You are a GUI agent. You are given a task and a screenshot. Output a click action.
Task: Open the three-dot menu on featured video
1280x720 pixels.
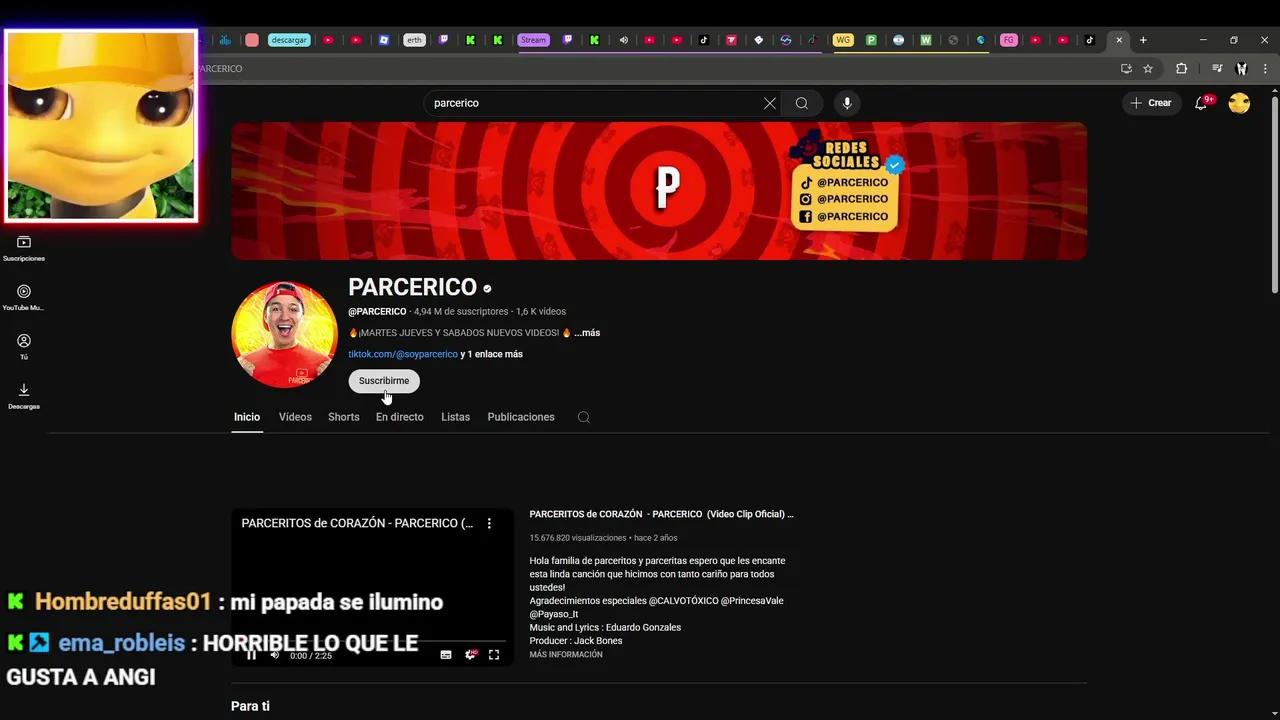489,523
